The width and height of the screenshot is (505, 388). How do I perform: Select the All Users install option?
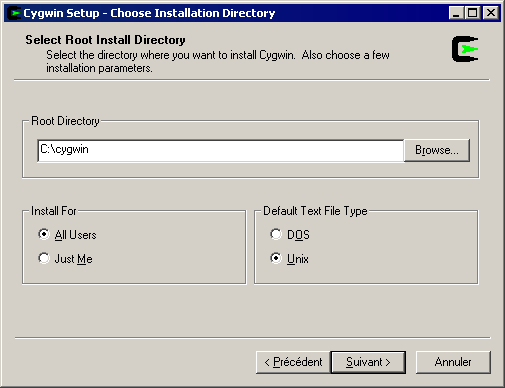[x=67, y=235]
